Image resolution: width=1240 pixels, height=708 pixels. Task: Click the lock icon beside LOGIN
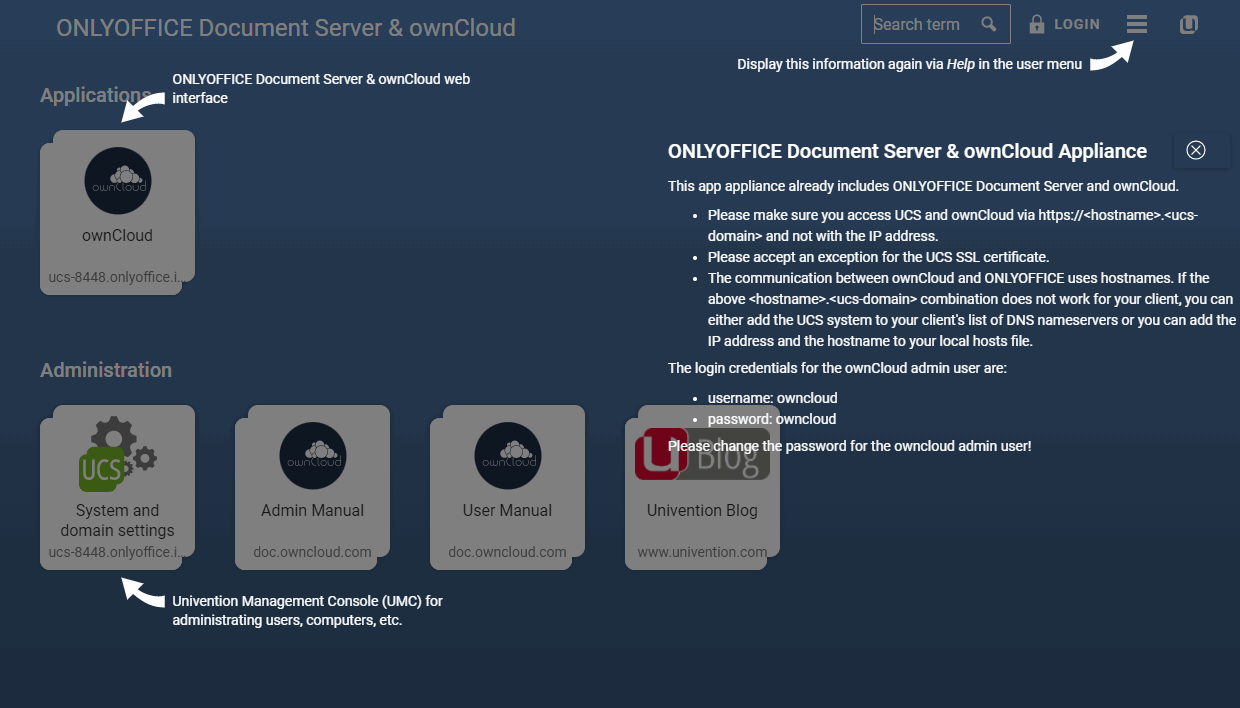point(1037,24)
